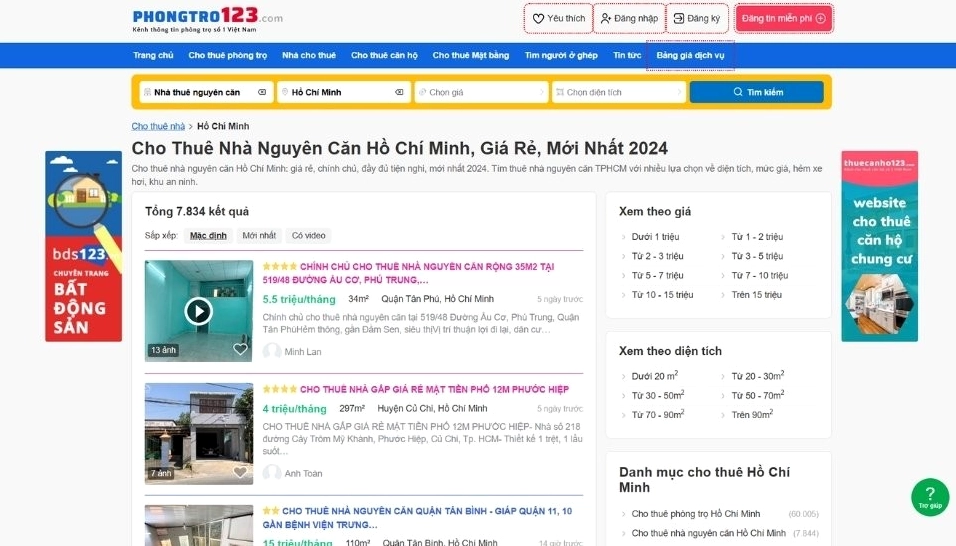Open the Chọn giá price dropdown

(x=481, y=92)
